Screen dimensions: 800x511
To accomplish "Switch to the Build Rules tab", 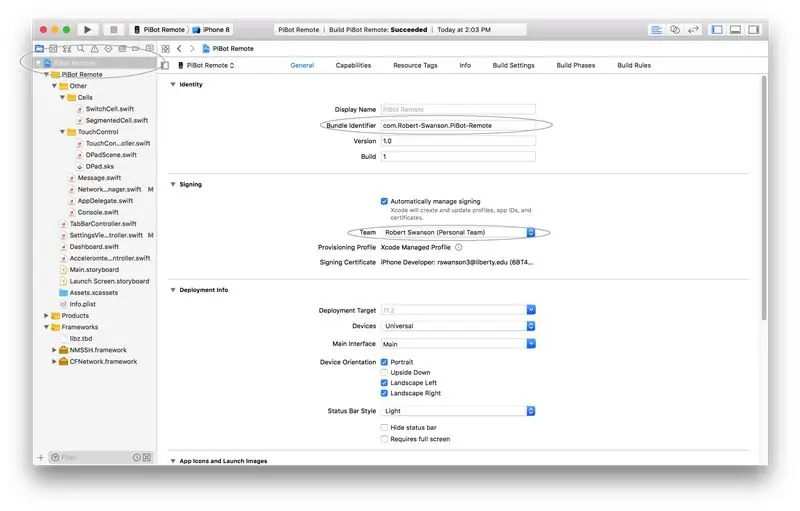I will 634,65.
